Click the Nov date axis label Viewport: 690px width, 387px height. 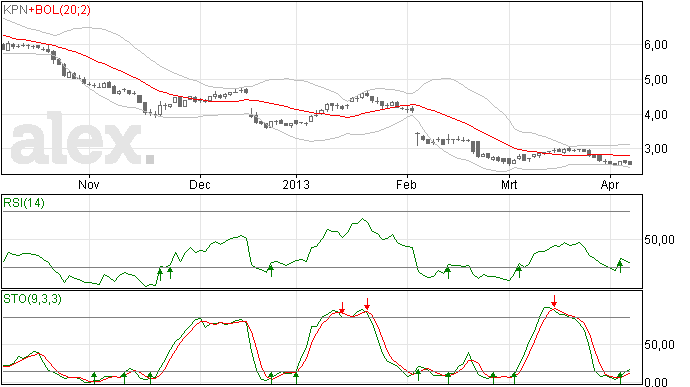tap(89, 184)
